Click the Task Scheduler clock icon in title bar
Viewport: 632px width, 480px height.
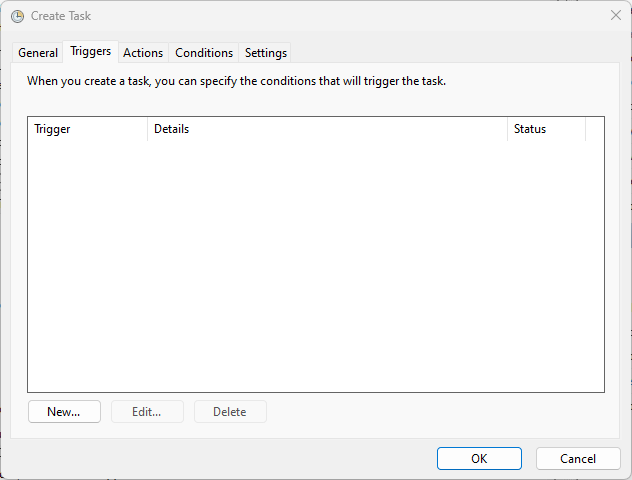point(17,16)
